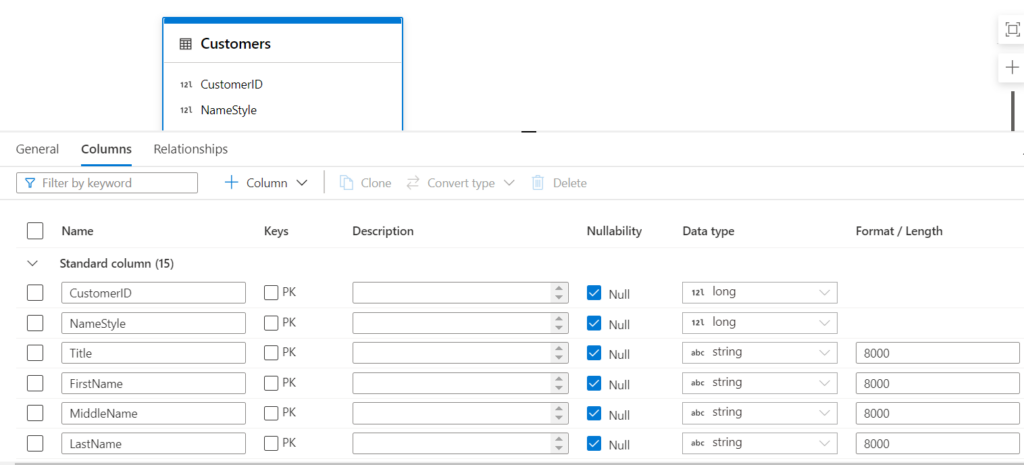
Task: Click the Clone columns icon
Action: [x=346, y=183]
